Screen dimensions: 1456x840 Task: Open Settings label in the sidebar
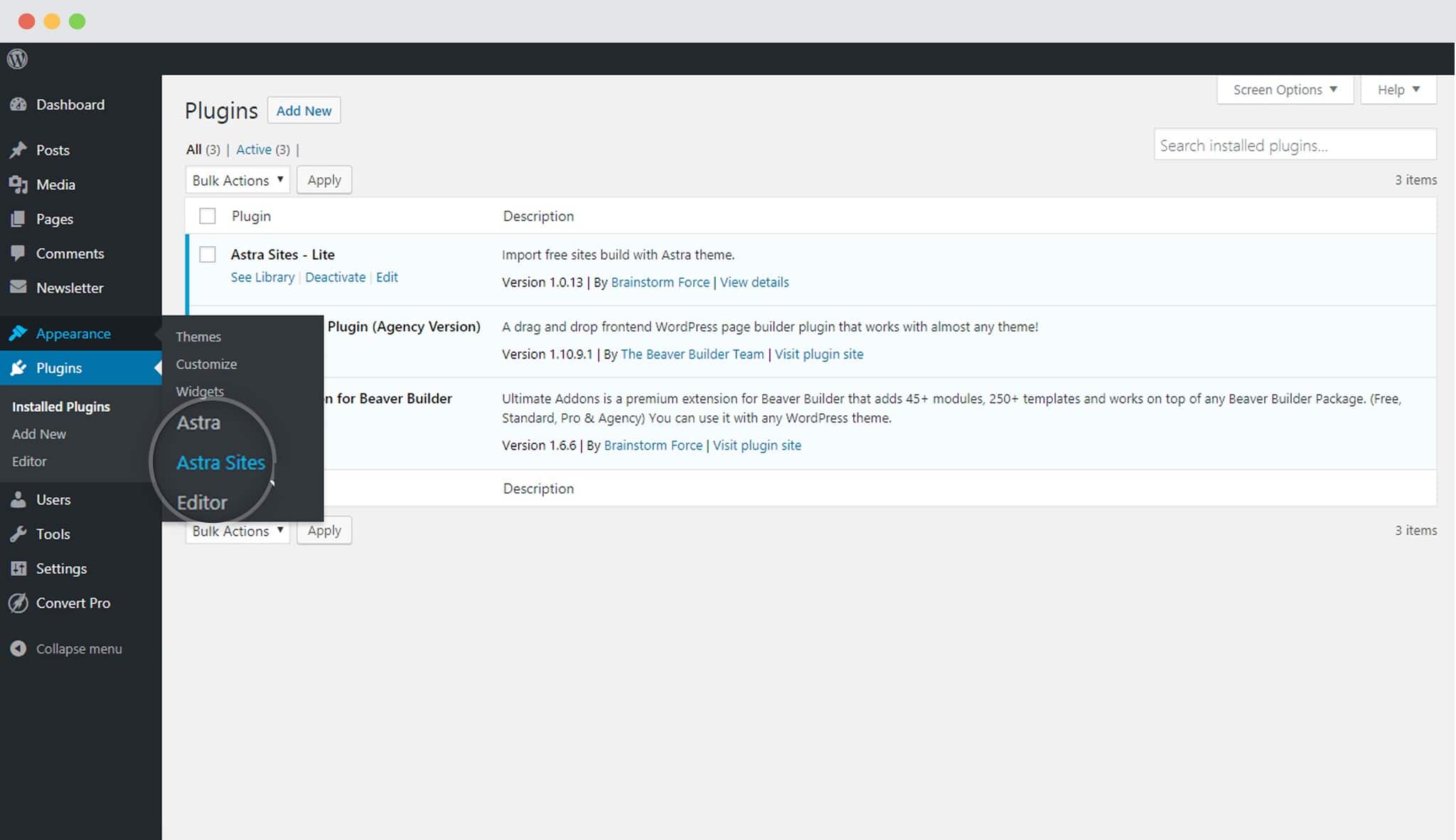(61, 568)
